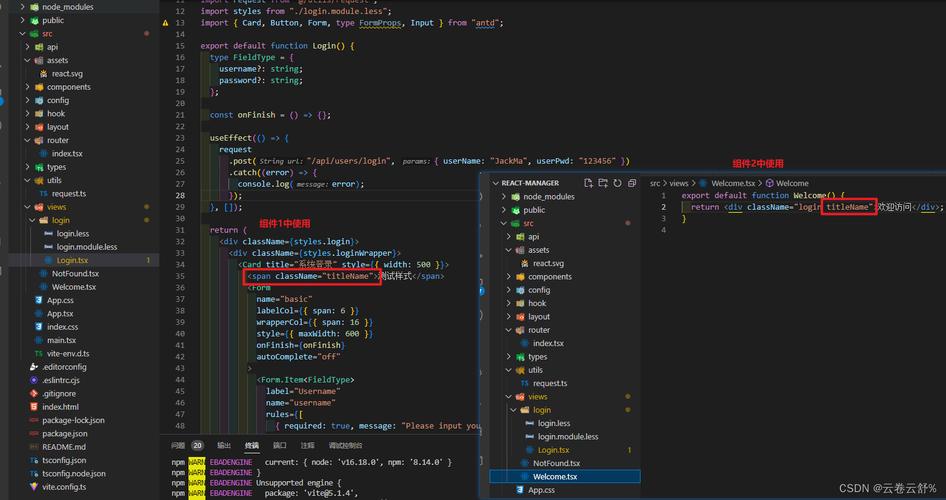
Task: Collapse the REACT-MANAGER root section chevron
Action: click(x=496, y=183)
